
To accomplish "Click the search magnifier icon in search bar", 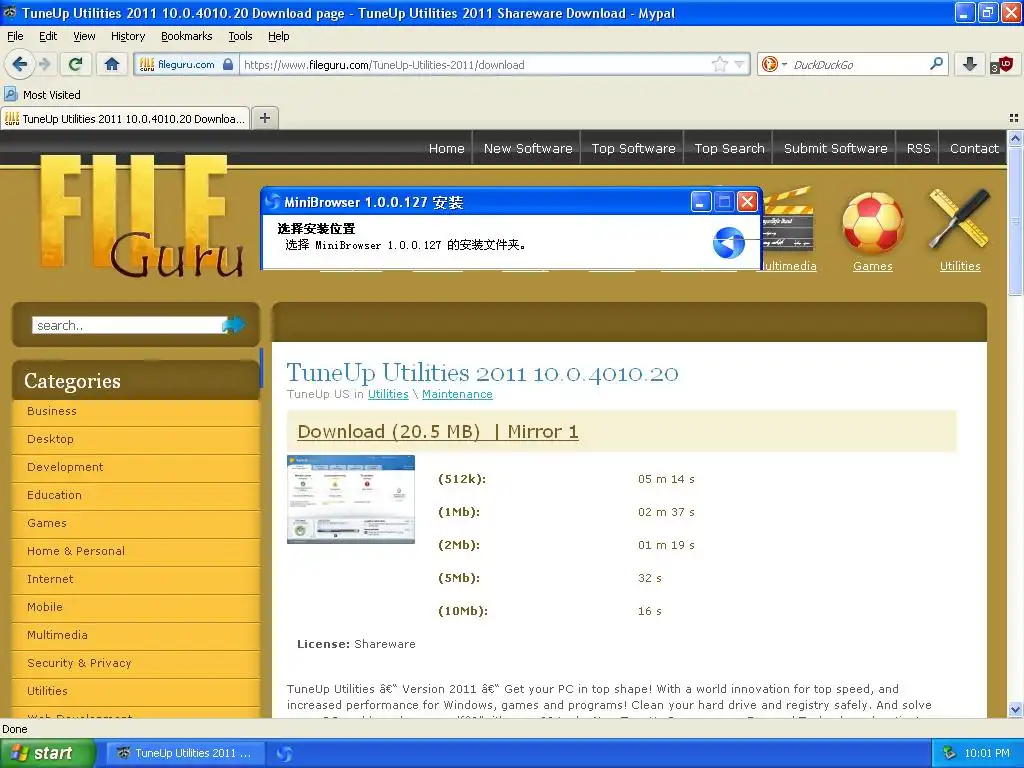I will pos(936,64).
